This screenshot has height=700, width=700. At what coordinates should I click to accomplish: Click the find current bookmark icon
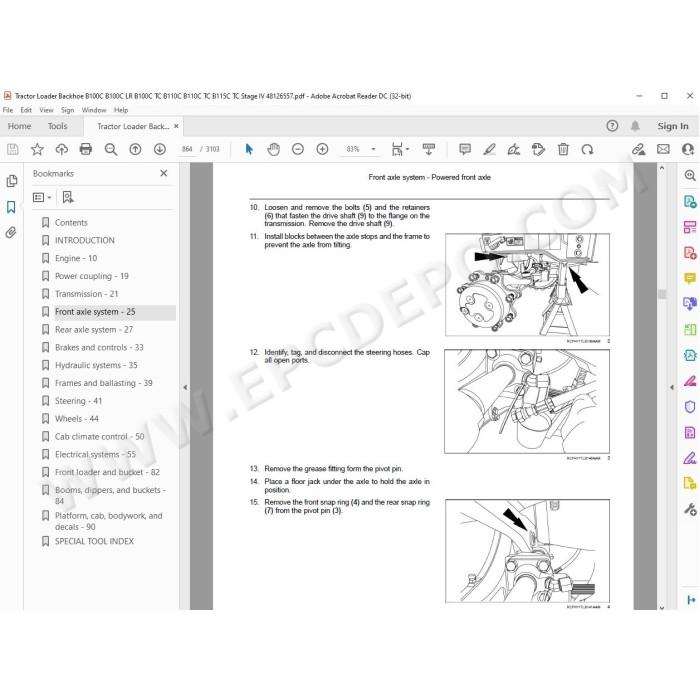pos(68,197)
